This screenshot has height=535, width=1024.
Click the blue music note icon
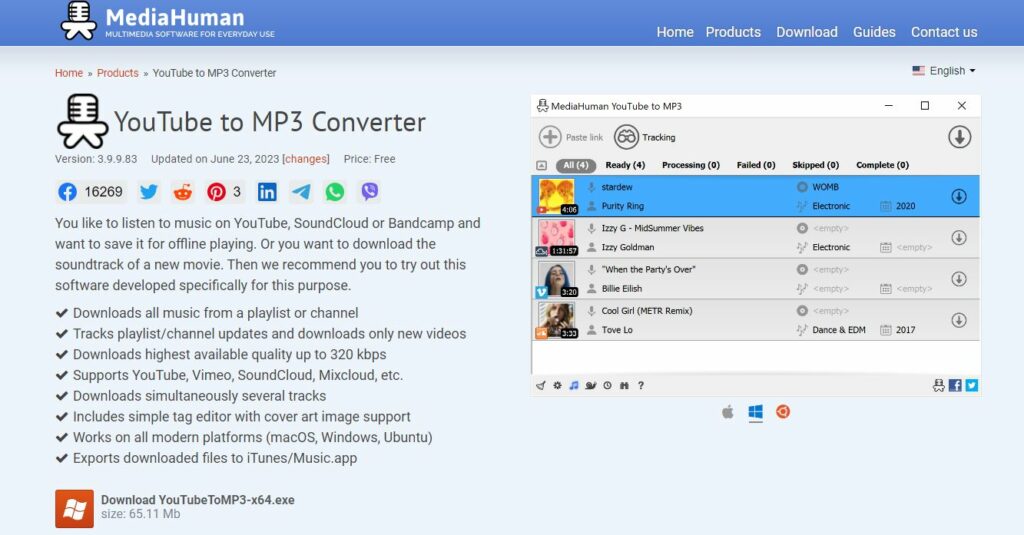coord(573,385)
